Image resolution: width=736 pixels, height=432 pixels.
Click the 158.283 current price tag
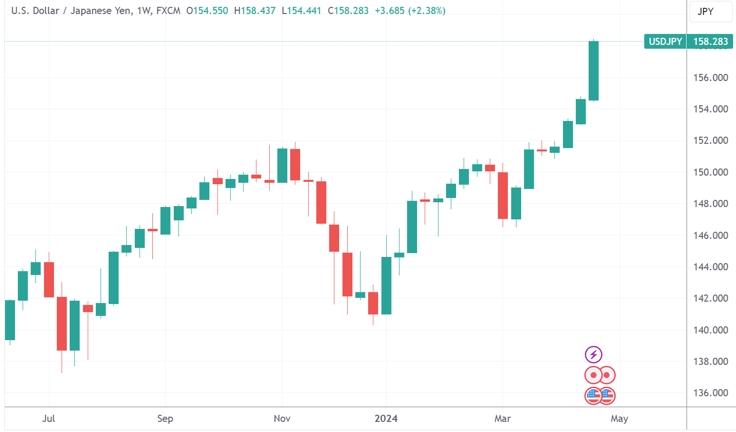coord(710,42)
